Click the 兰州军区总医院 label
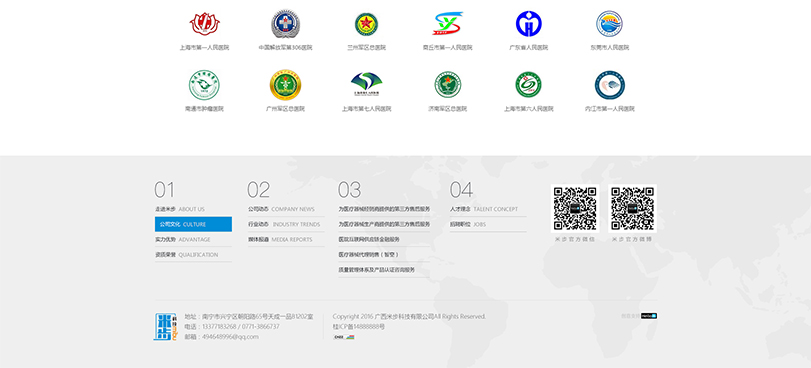The image size is (811, 368). [x=366, y=48]
